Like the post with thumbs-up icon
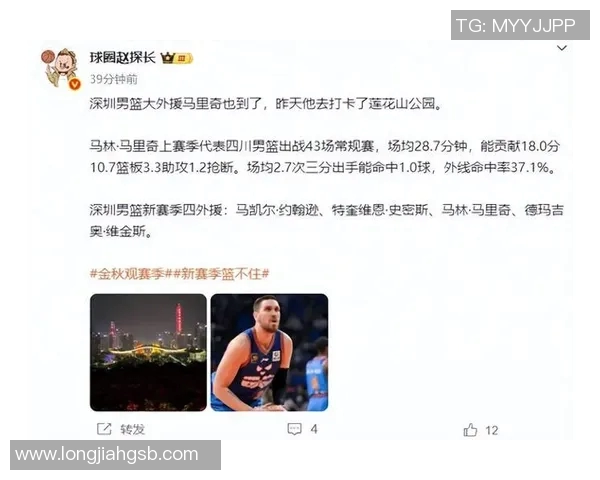Screen dimensions: 600x480 (x=470, y=430)
